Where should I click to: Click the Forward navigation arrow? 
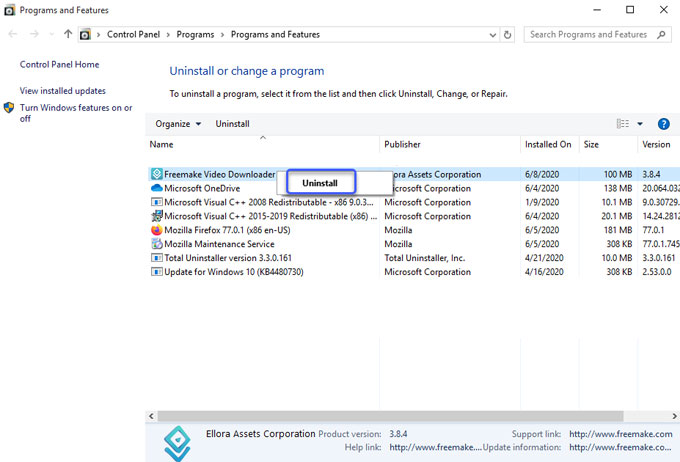(x=34, y=34)
